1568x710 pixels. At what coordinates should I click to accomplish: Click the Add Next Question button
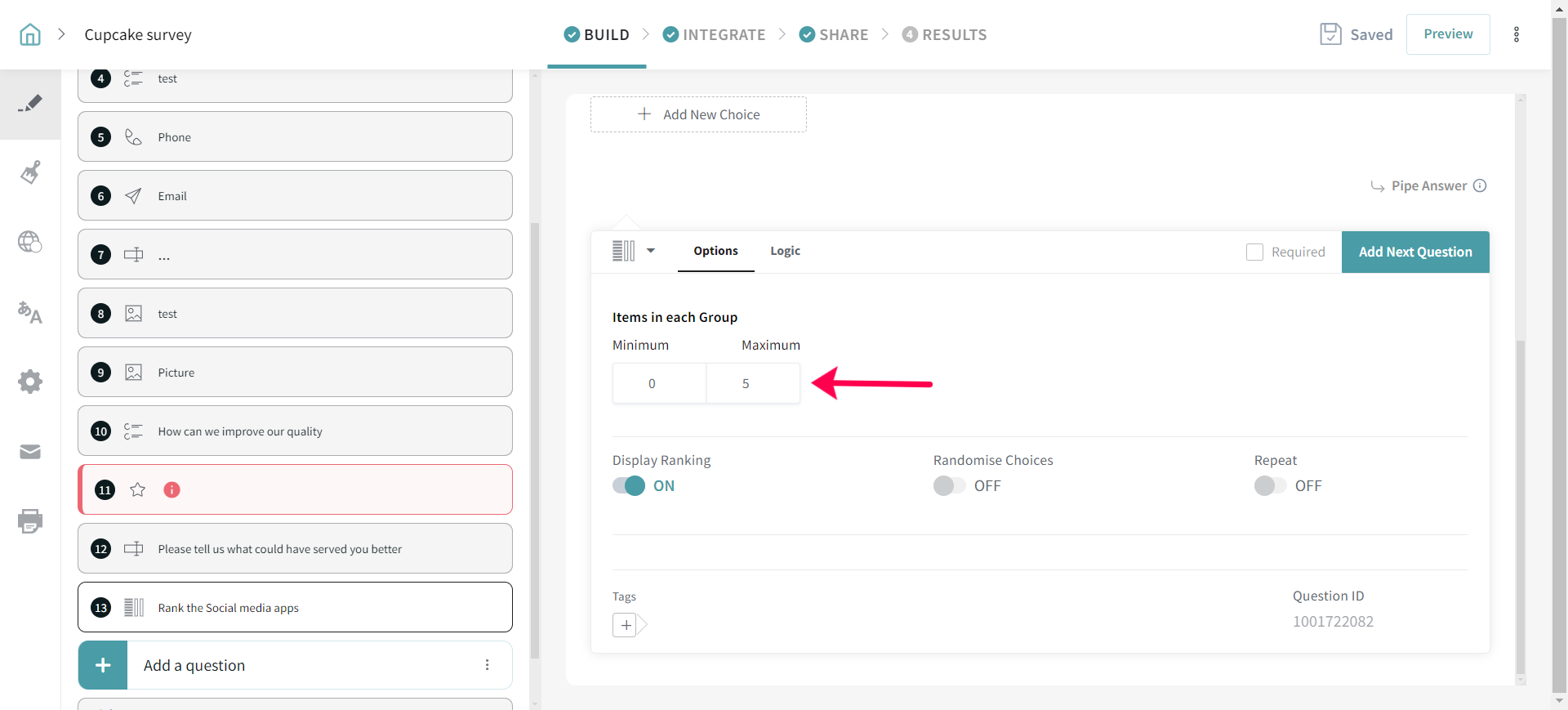1415,252
